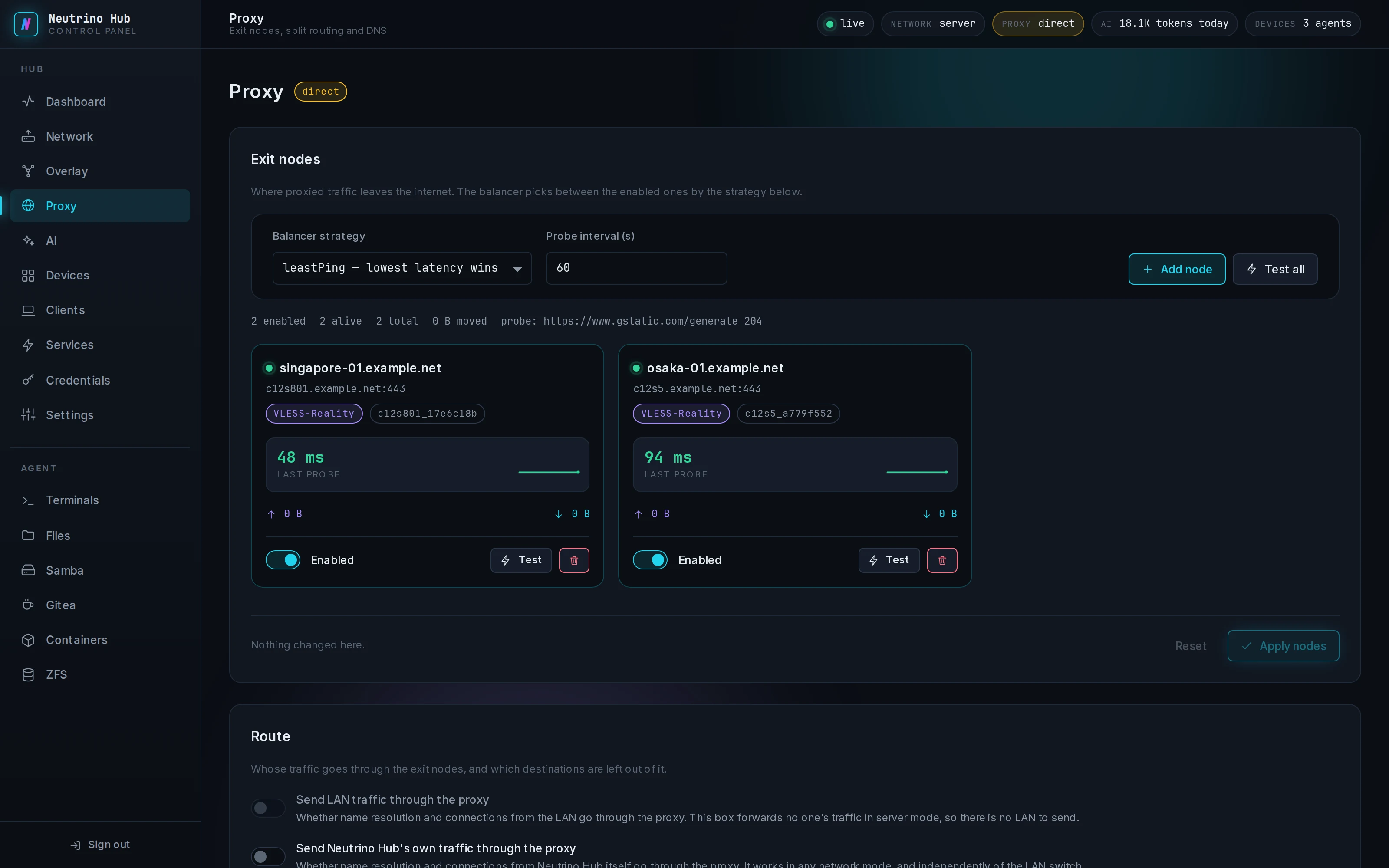Click the 94 ms last probe value
This screenshot has width=1389, height=868.
pos(668,457)
